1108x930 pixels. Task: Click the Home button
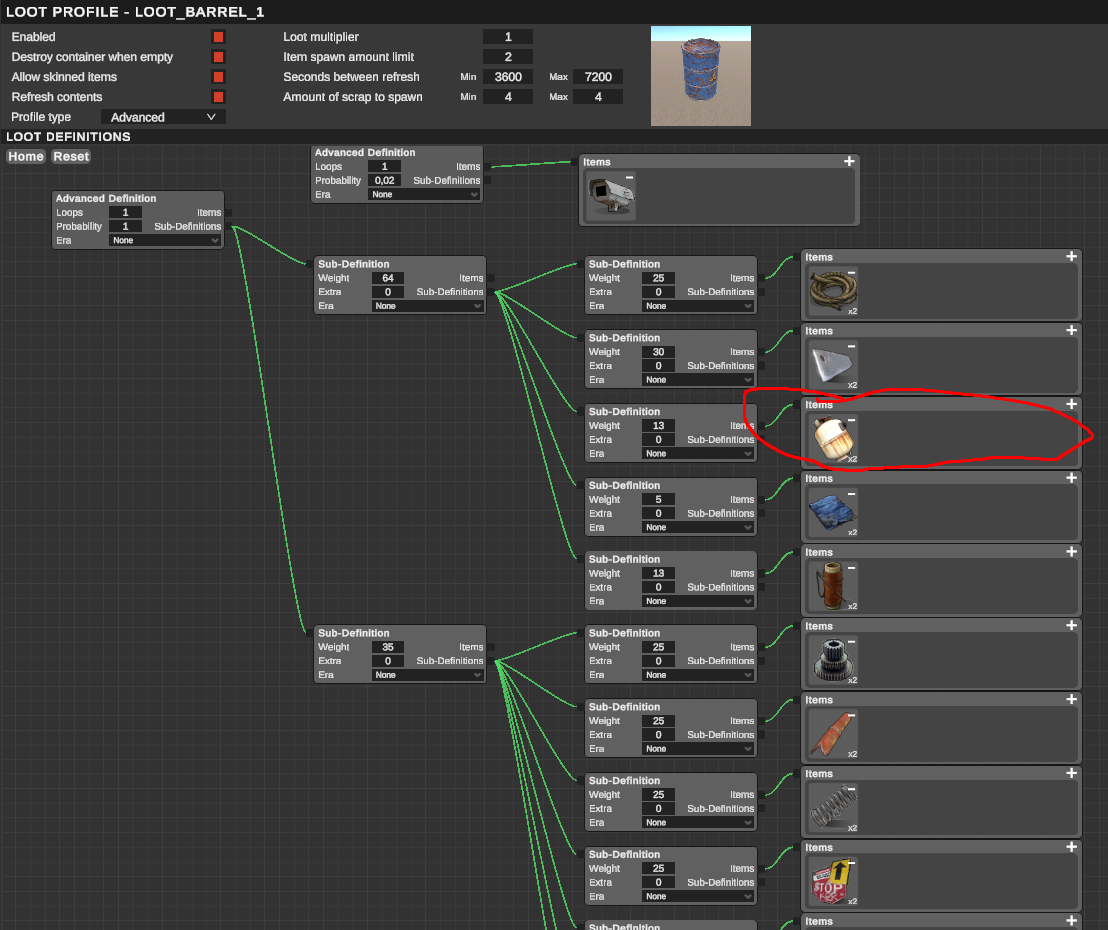26,156
